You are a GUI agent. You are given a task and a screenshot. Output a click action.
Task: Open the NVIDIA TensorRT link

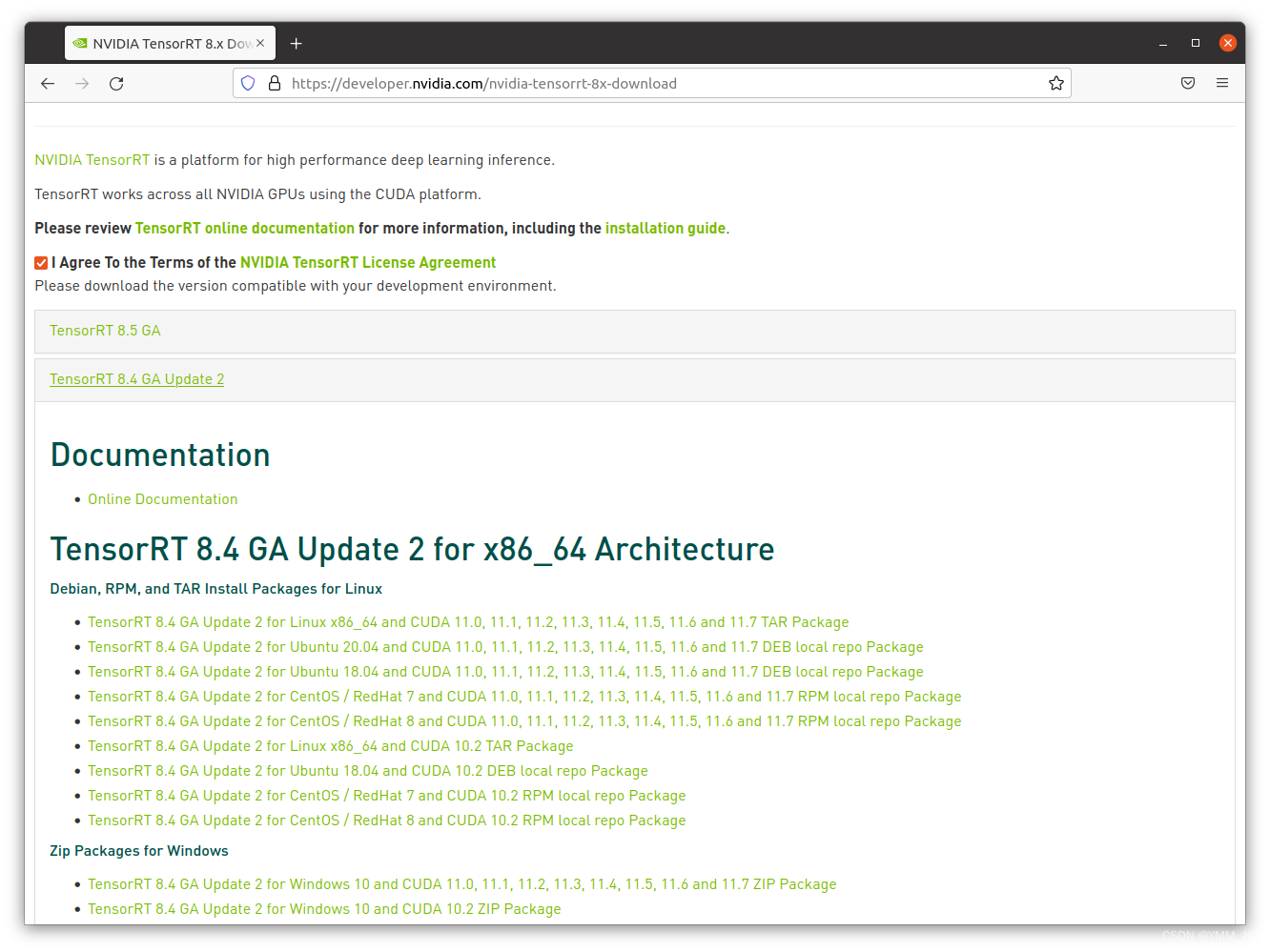pos(92,159)
